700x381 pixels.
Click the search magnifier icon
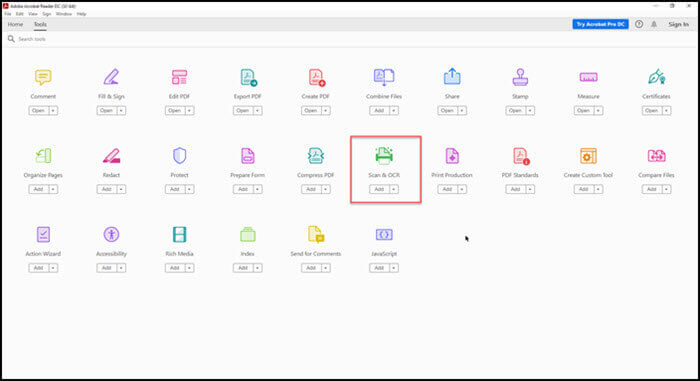pyautogui.click(x=11, y=39)
